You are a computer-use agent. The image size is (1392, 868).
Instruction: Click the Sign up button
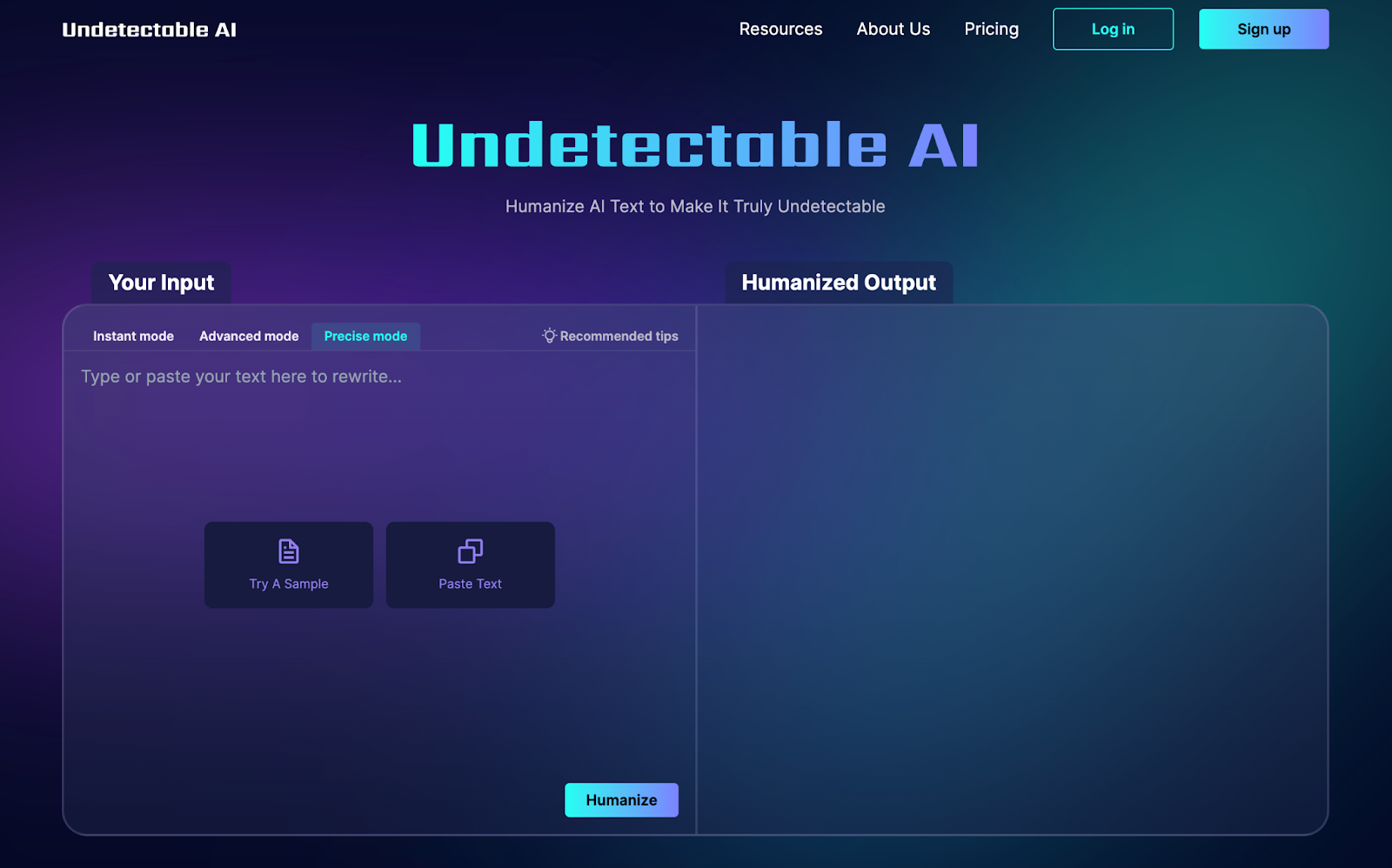point(1263,29)
